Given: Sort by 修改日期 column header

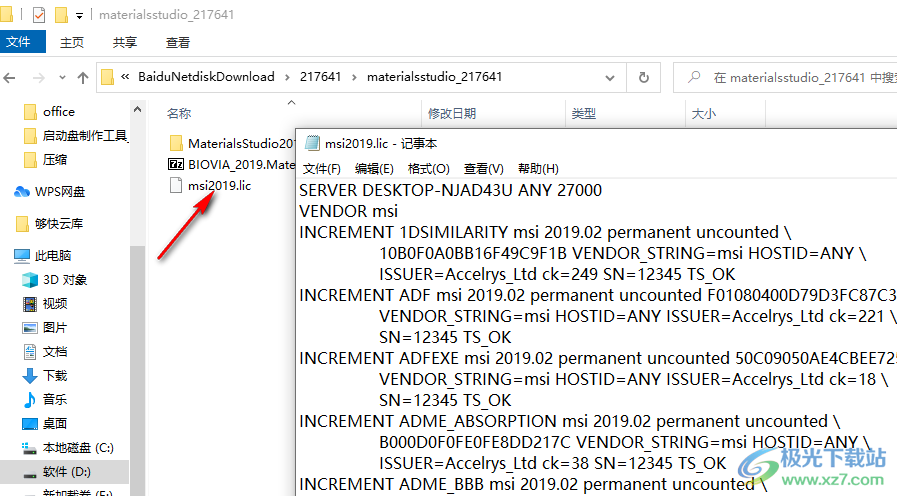Looking at the screenshot, I should coord(452,113).
